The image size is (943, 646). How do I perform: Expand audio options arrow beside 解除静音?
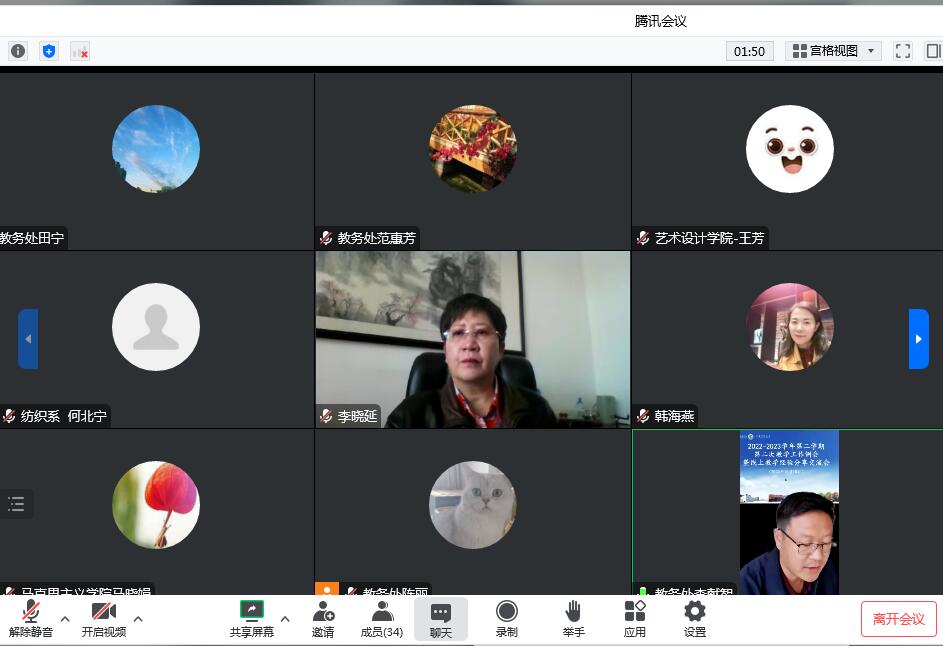point(65,619)
